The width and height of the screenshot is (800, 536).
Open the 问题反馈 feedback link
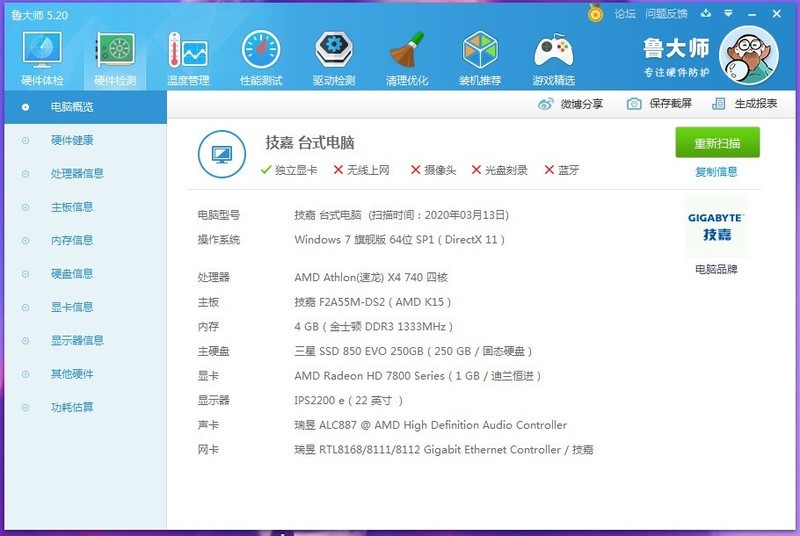(x=666, y=14)
